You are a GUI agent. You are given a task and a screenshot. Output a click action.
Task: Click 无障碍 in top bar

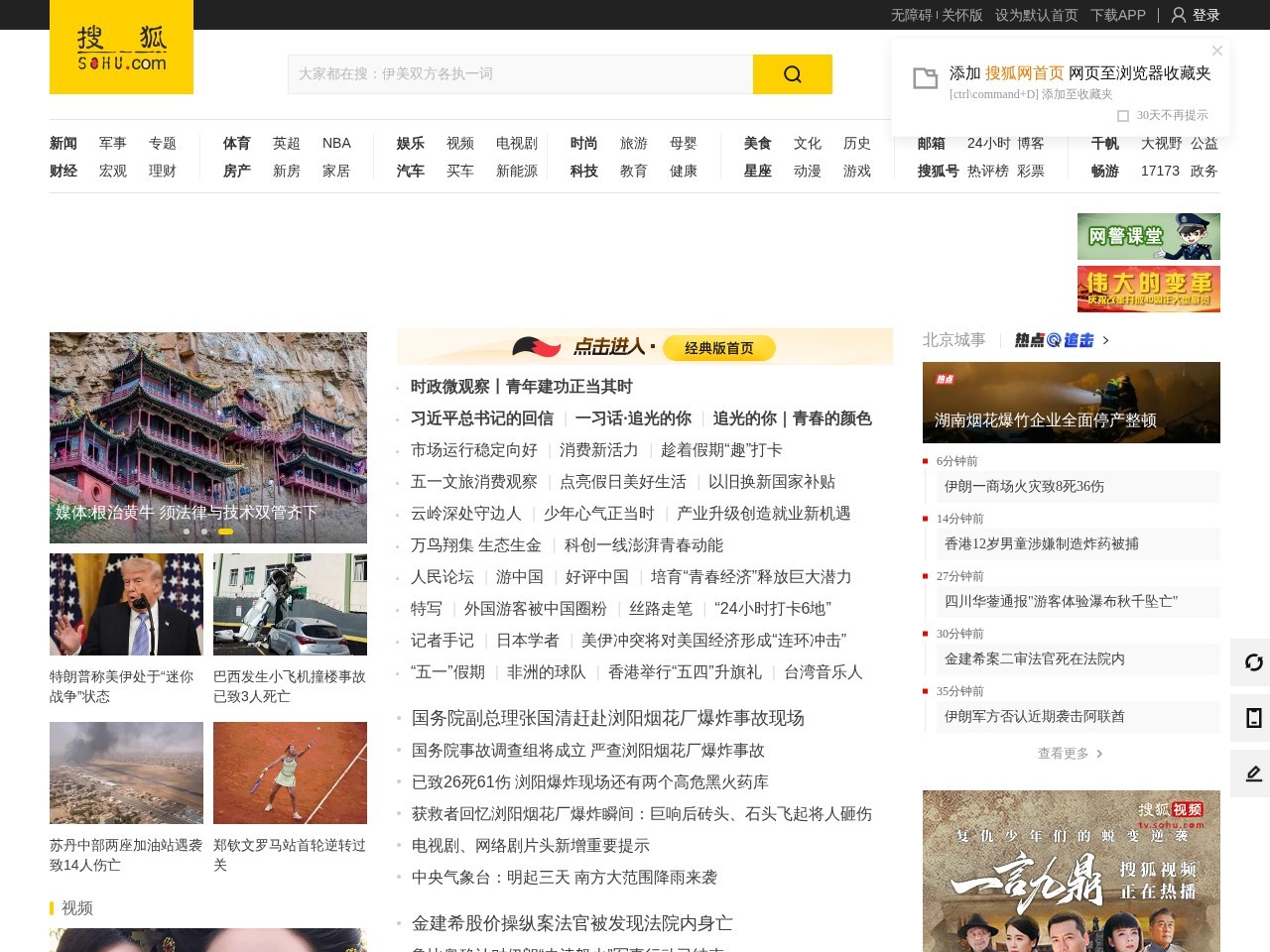pyautogui.click(x=911, y=15)
